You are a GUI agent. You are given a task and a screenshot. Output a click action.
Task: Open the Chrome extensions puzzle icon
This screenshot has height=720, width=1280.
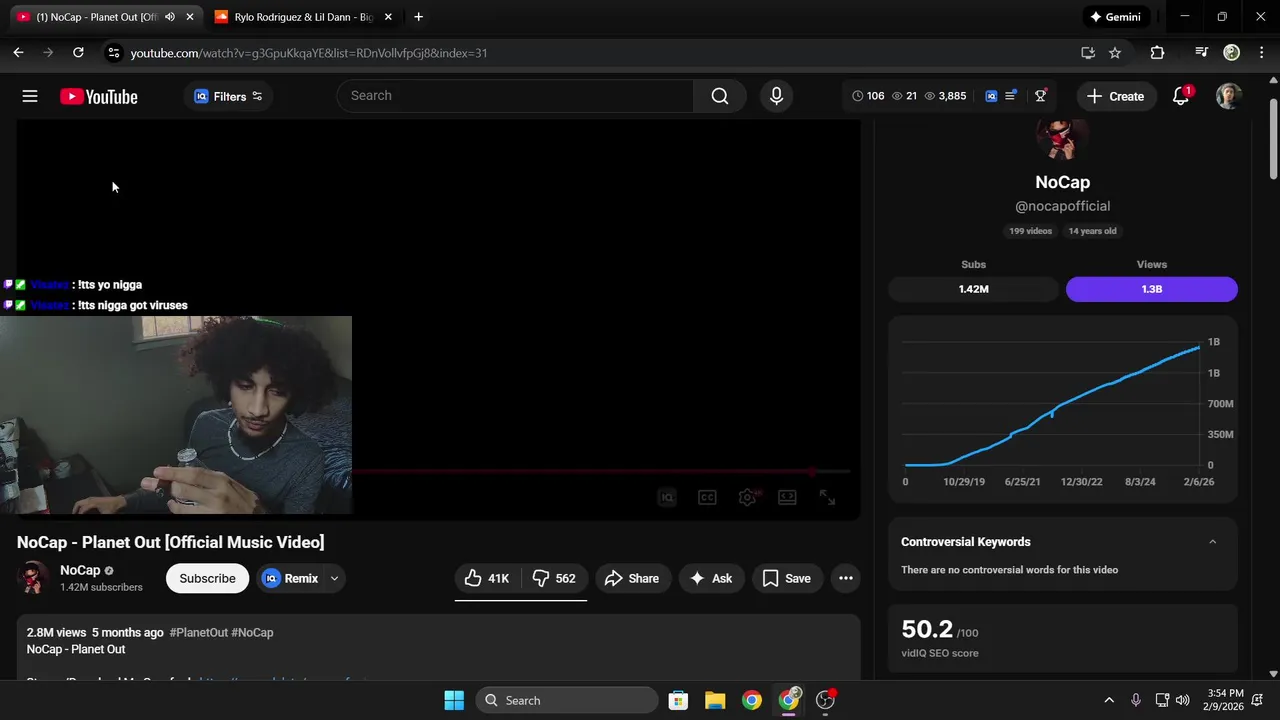1157,53
